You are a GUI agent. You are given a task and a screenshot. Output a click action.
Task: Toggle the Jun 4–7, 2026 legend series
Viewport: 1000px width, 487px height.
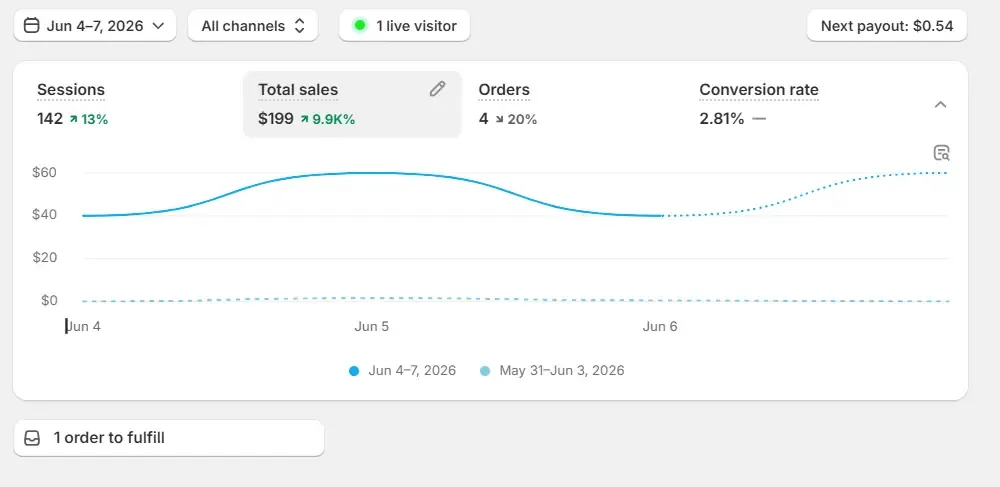point(402,370)
